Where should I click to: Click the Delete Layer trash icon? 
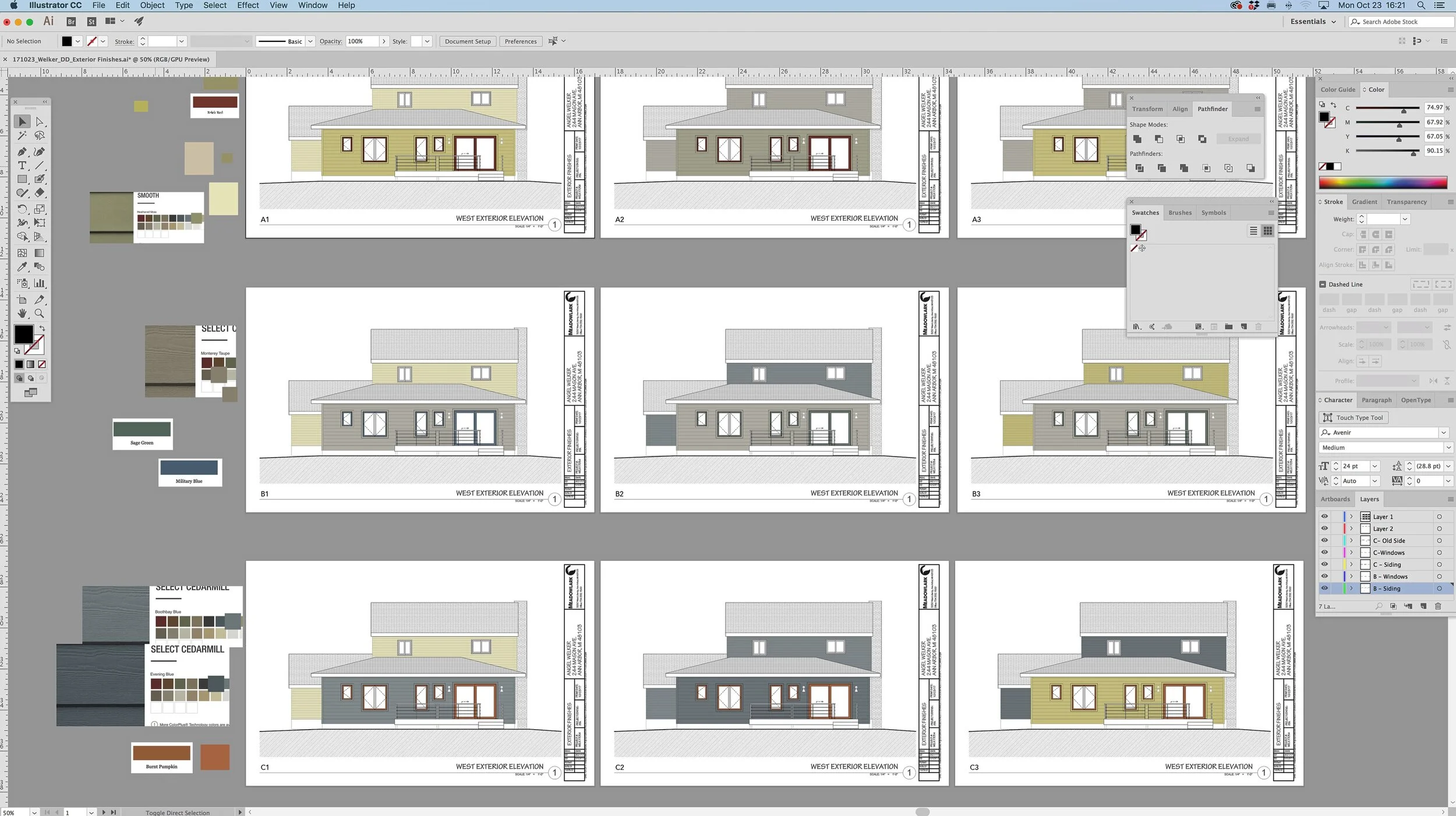tap(1438, 606)
